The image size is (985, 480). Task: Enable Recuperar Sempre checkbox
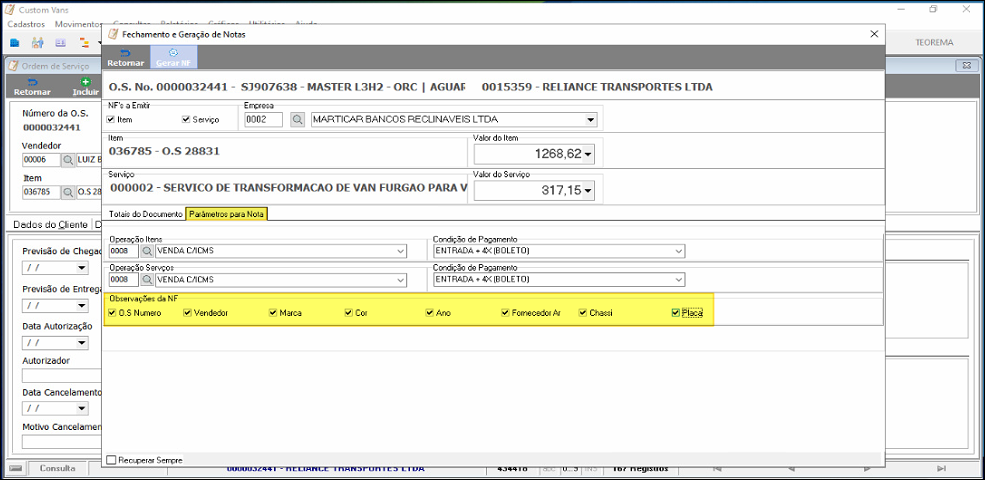coord(111,460)
